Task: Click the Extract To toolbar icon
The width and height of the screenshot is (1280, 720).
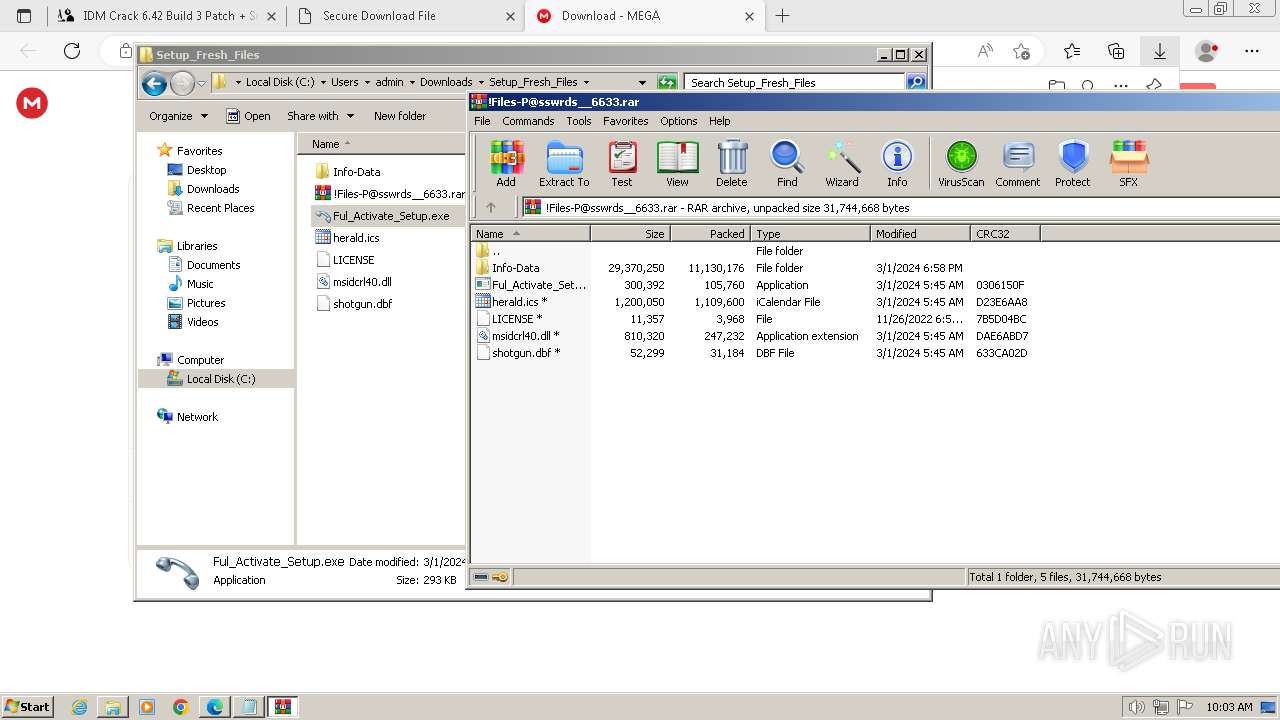Action: coord(564,163)
